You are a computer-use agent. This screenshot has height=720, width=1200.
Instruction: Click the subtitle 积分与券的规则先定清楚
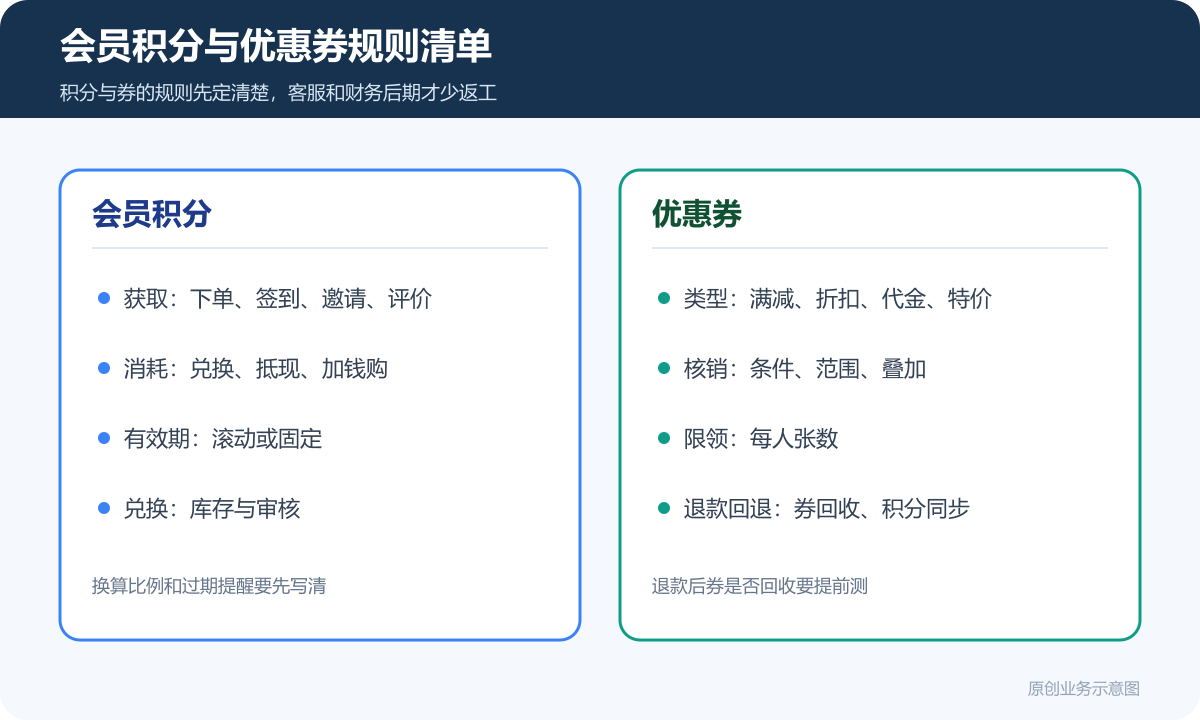pyautogui.click(x=164, y=95)
